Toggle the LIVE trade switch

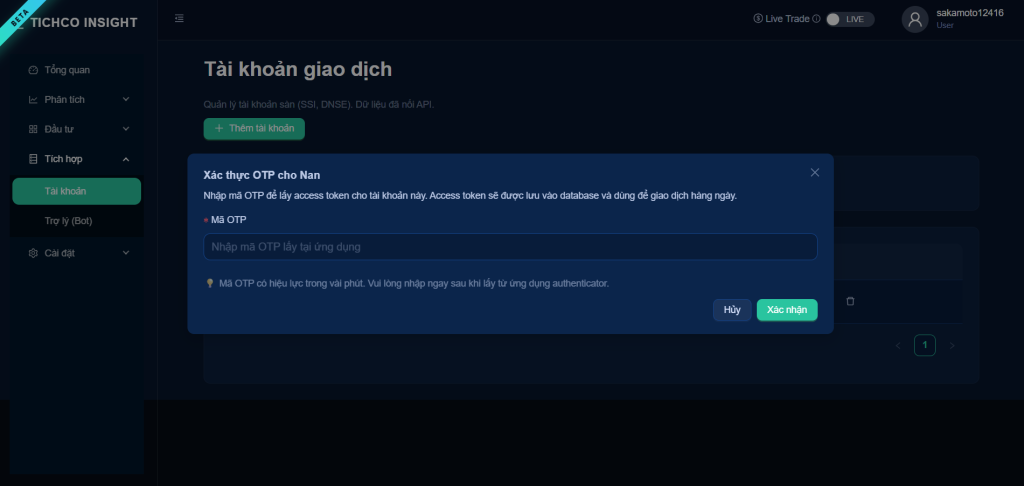pos(850,19)
